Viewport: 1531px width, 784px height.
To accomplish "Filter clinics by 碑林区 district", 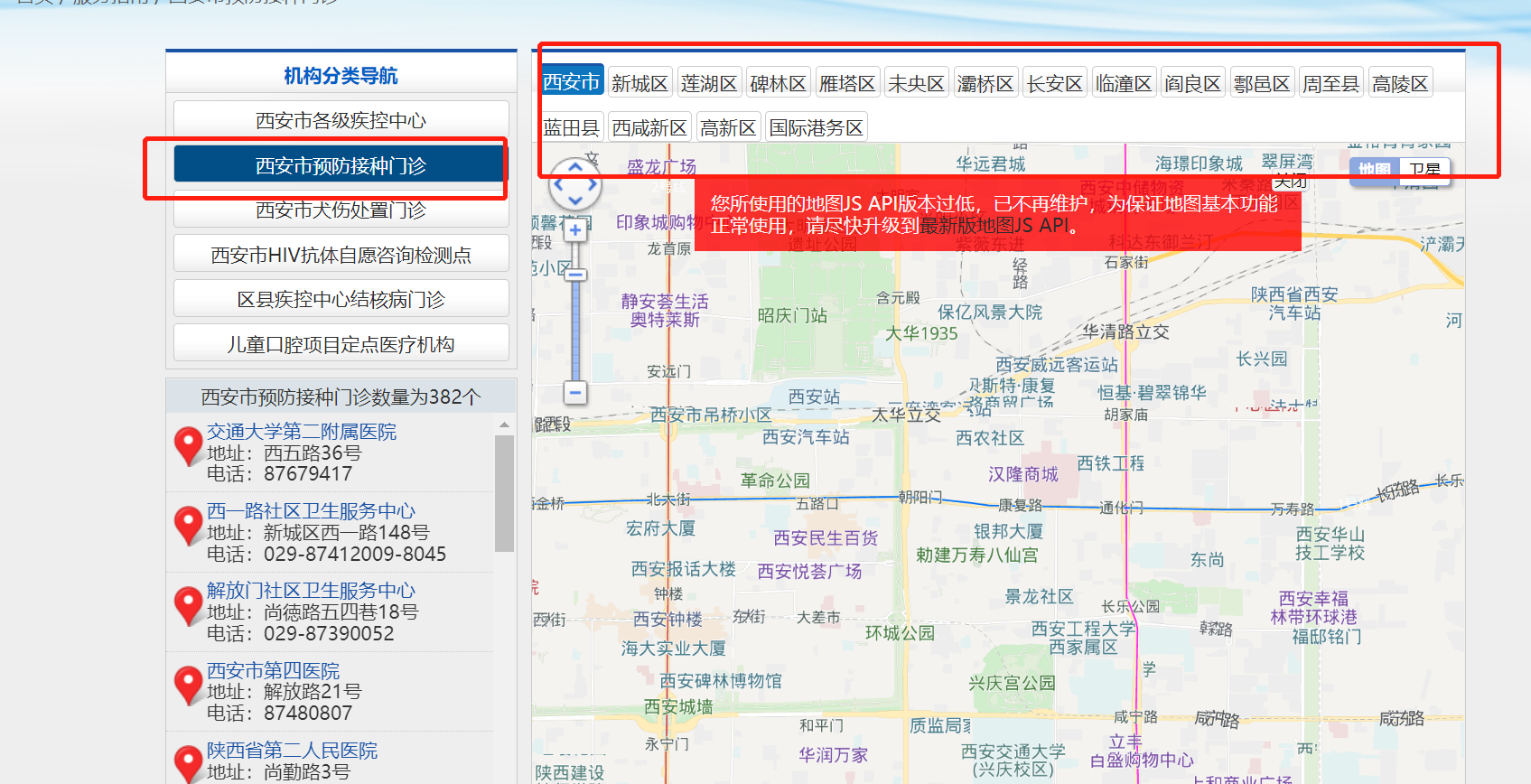I will pyautogui.click(x=778, y=84).
